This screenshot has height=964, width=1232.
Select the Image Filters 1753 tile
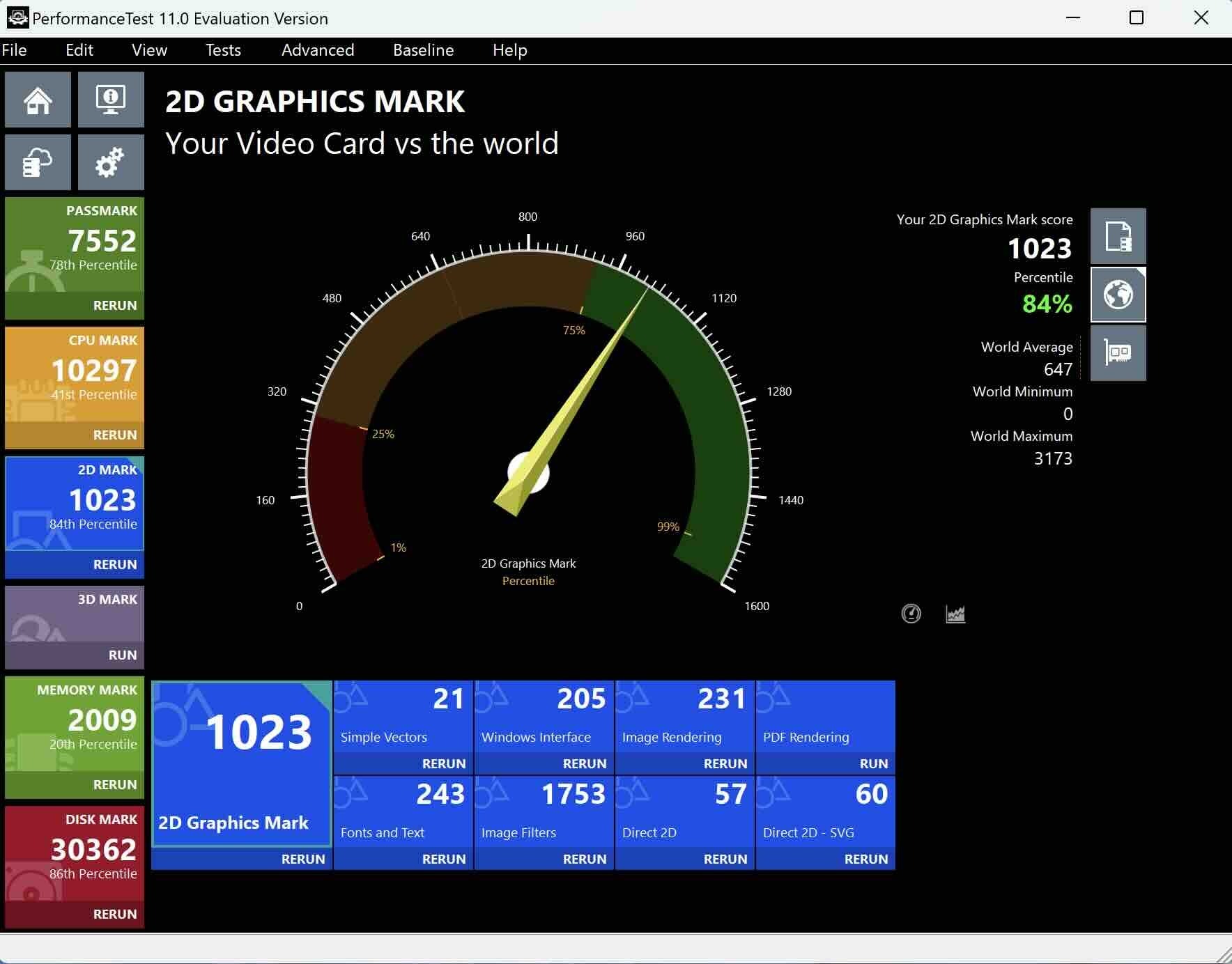(544, 812)
